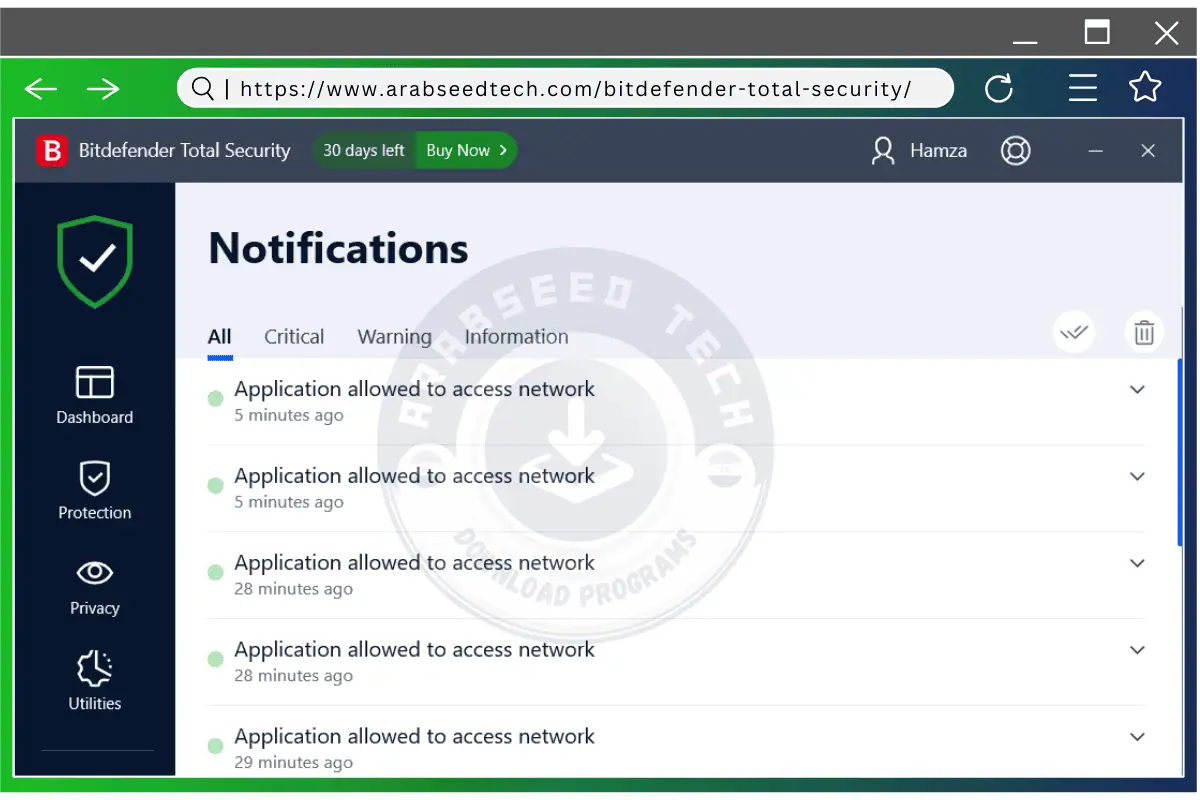This screenshot has width=1200, height=800.
Task: Open the Utilities section
Action: tap(94, 680)
